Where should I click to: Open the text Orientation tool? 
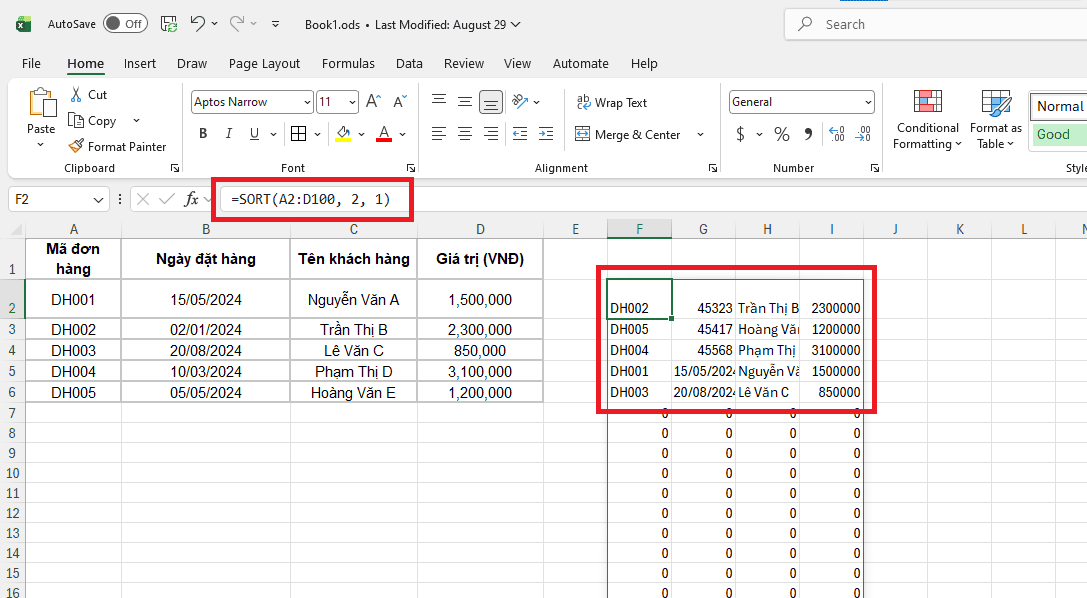521,102
